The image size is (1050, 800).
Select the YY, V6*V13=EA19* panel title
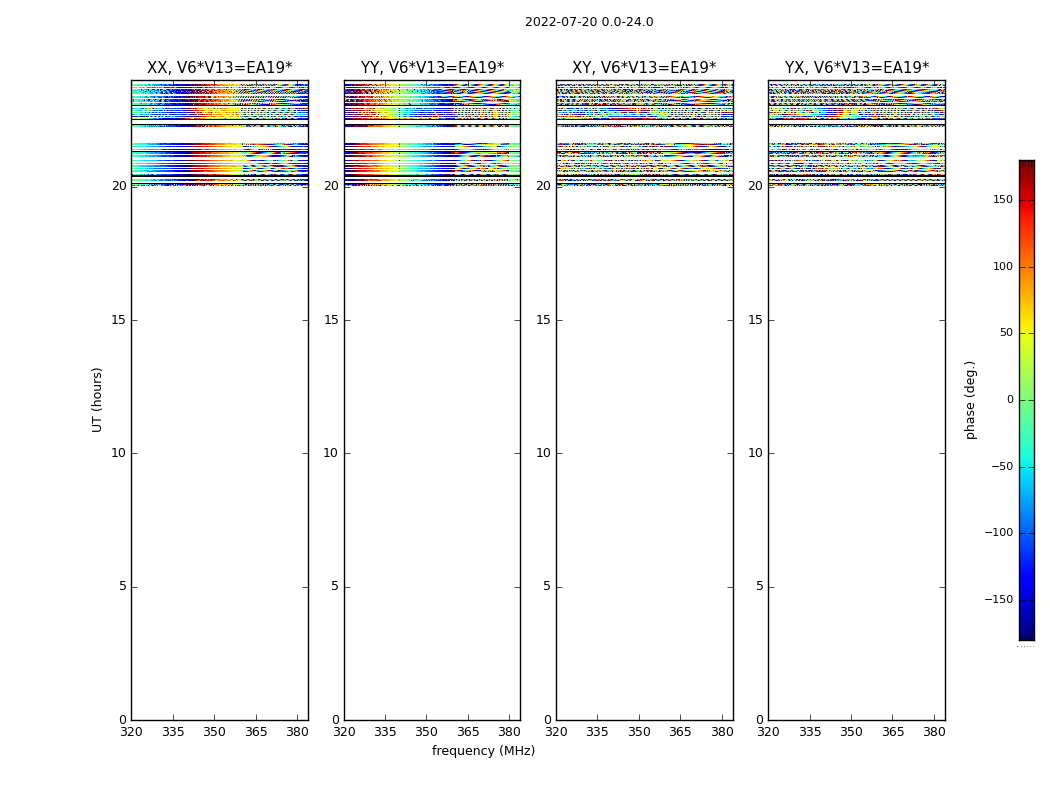(432, 68)
